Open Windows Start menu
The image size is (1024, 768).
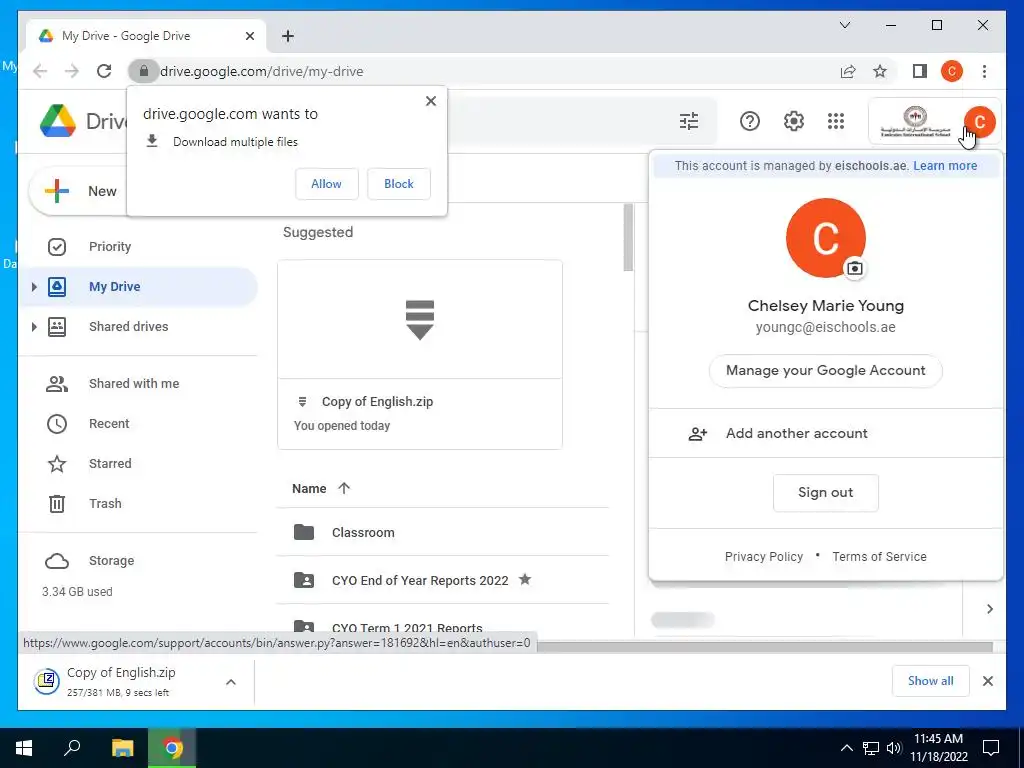24,748
